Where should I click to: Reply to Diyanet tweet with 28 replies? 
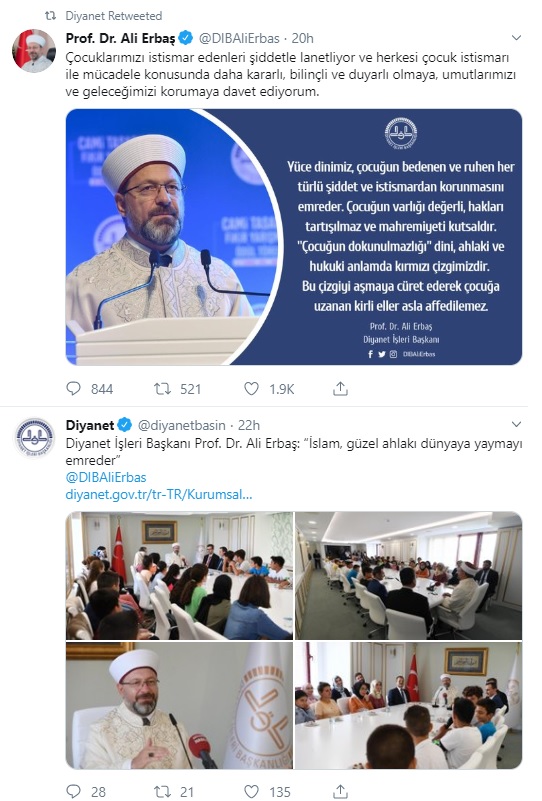74,791
